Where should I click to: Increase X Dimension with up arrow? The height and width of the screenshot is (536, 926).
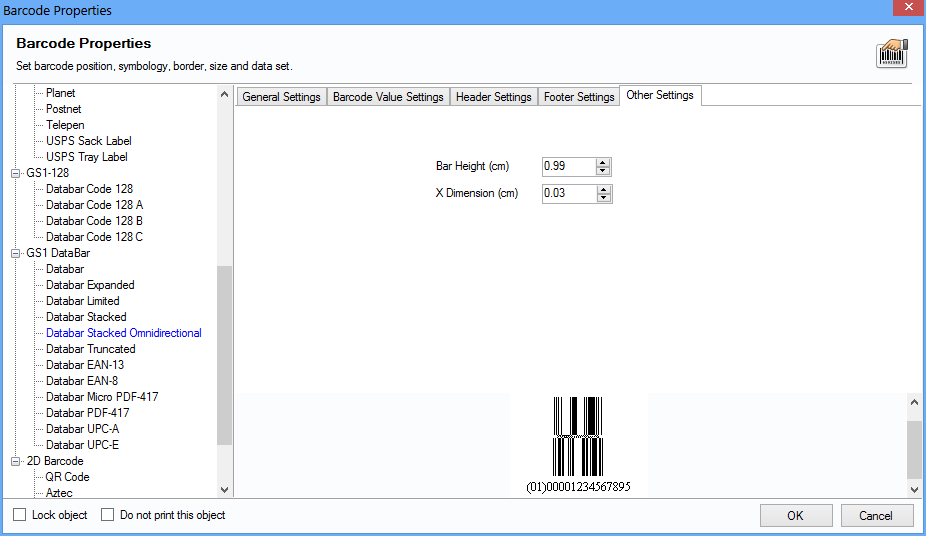[603, 189]
